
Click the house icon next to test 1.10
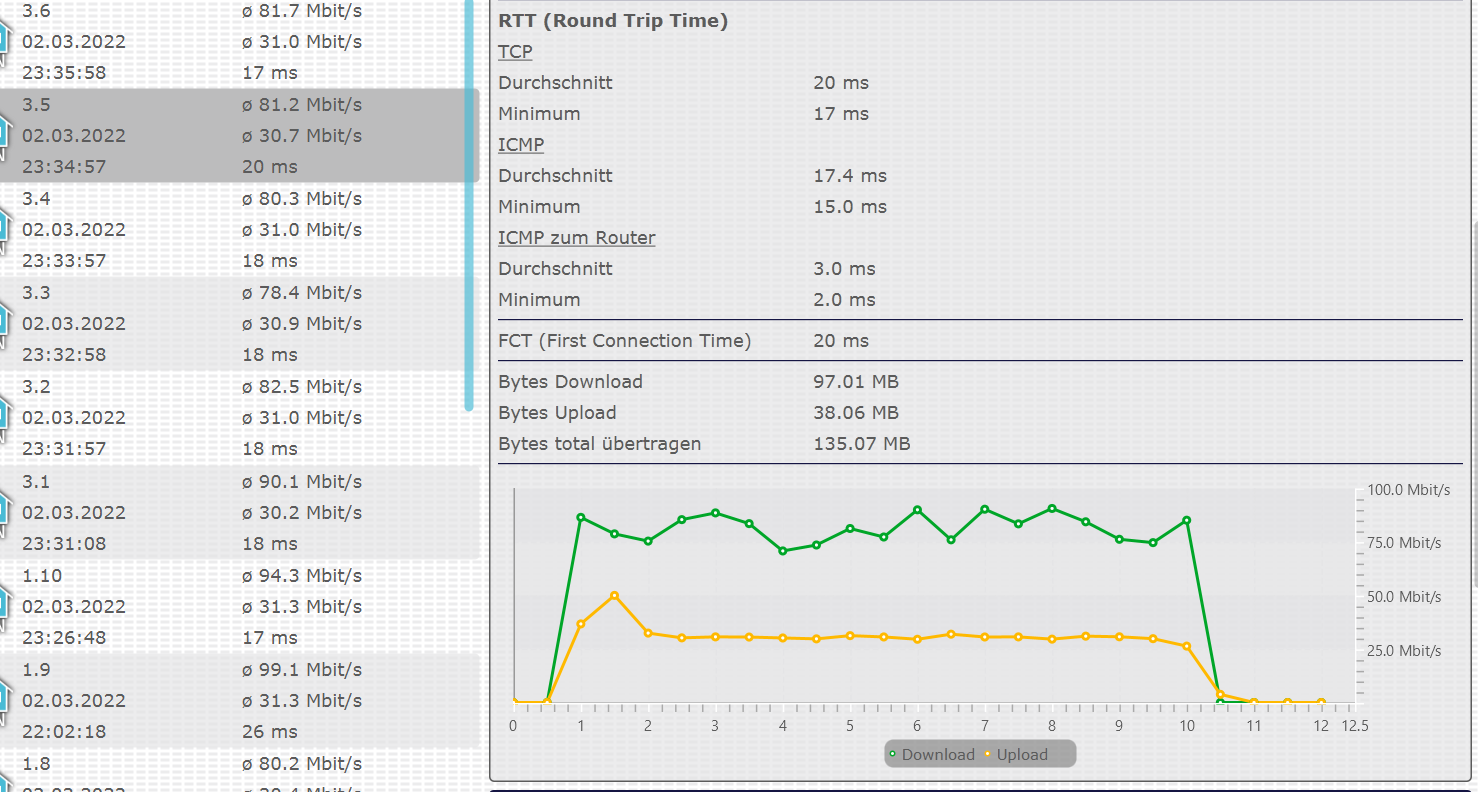3,605
